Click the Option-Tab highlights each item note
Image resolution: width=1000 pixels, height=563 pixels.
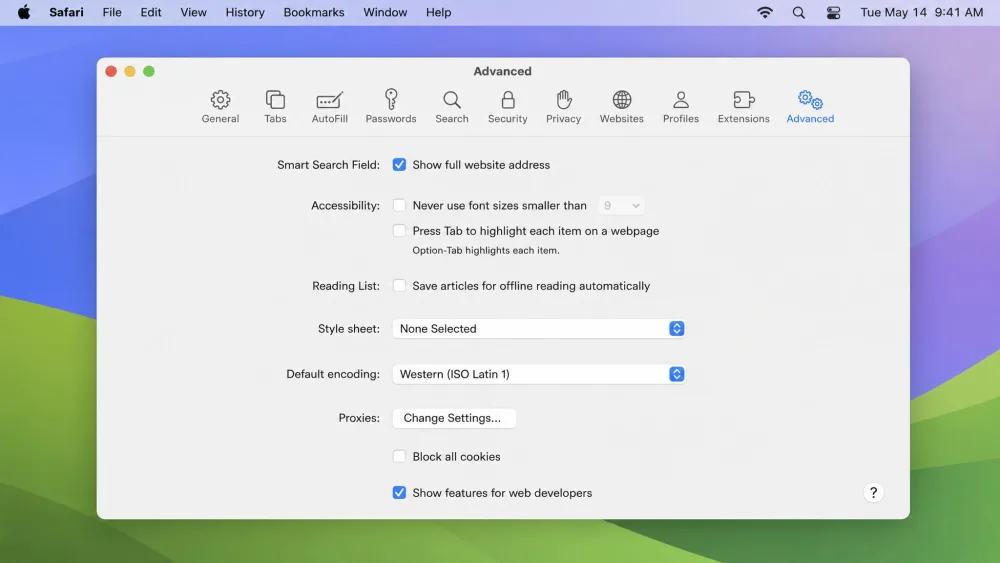[x=486, y=251]
